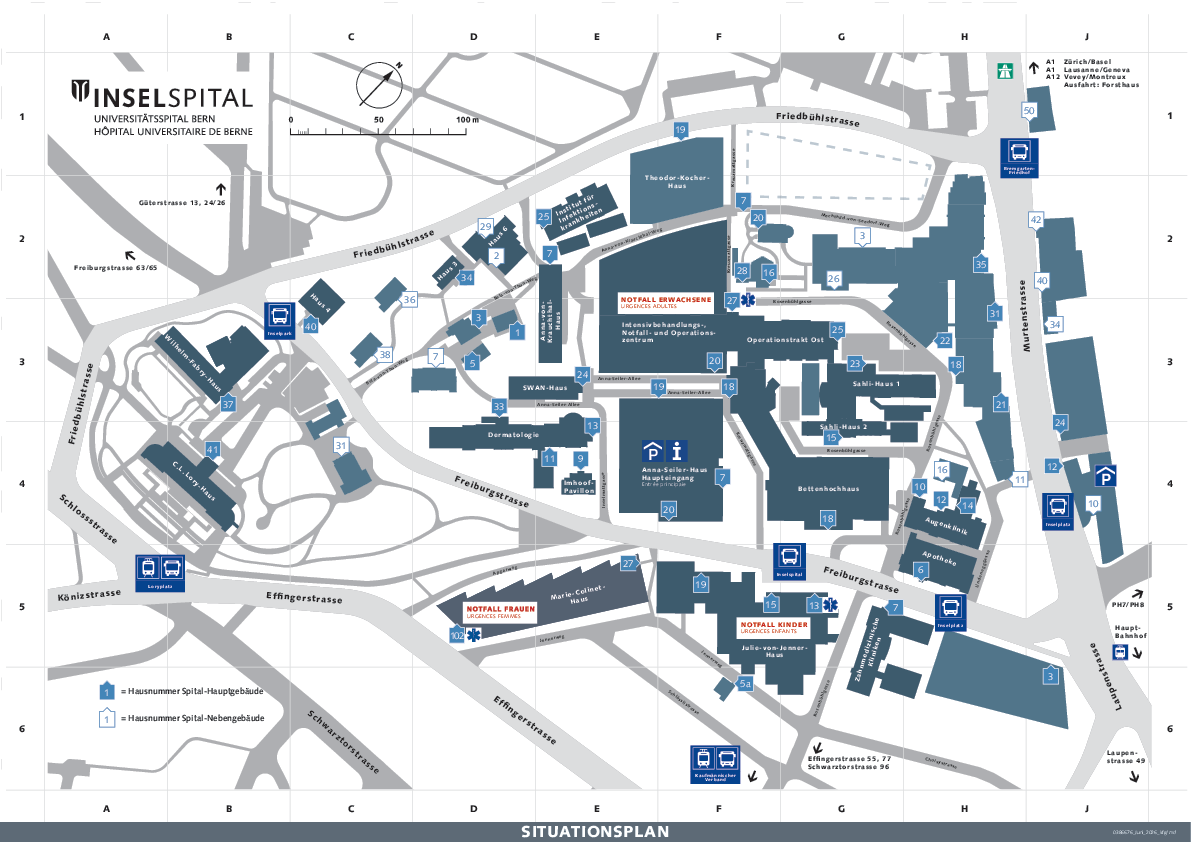
Task: Click the Inselspital bus stop icon on Freiburgstrasse
Action: [x=789, y=562]
